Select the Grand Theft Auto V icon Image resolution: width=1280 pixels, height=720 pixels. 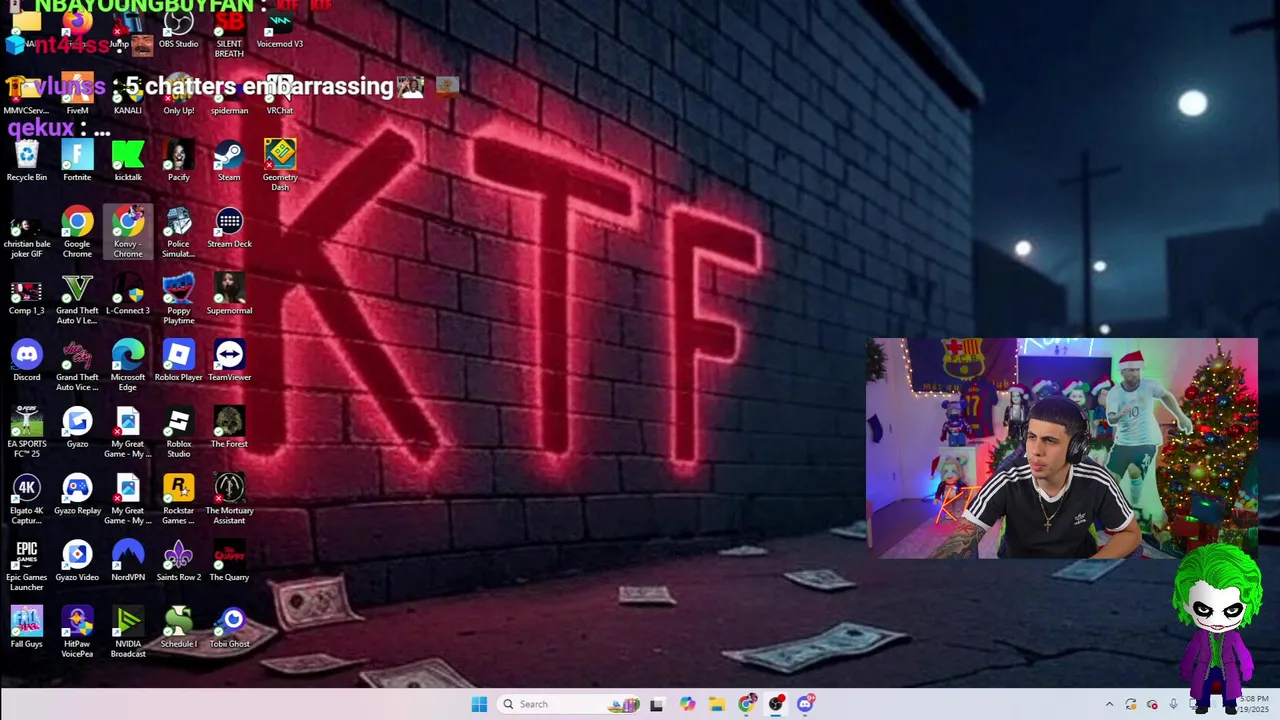pos(77,300)
